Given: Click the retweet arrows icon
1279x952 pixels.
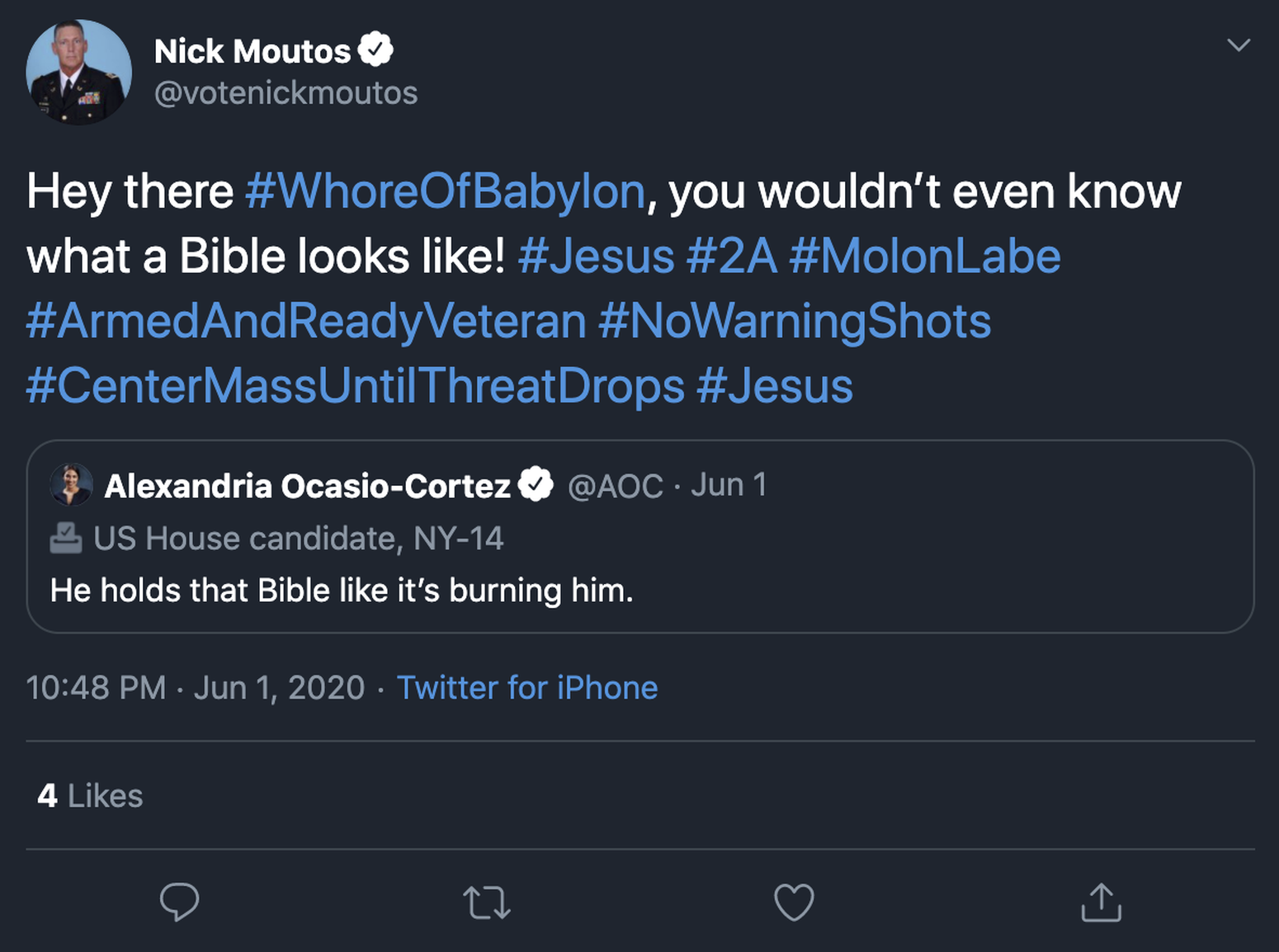Looking at the screenshot, I should tap(487, 903).
